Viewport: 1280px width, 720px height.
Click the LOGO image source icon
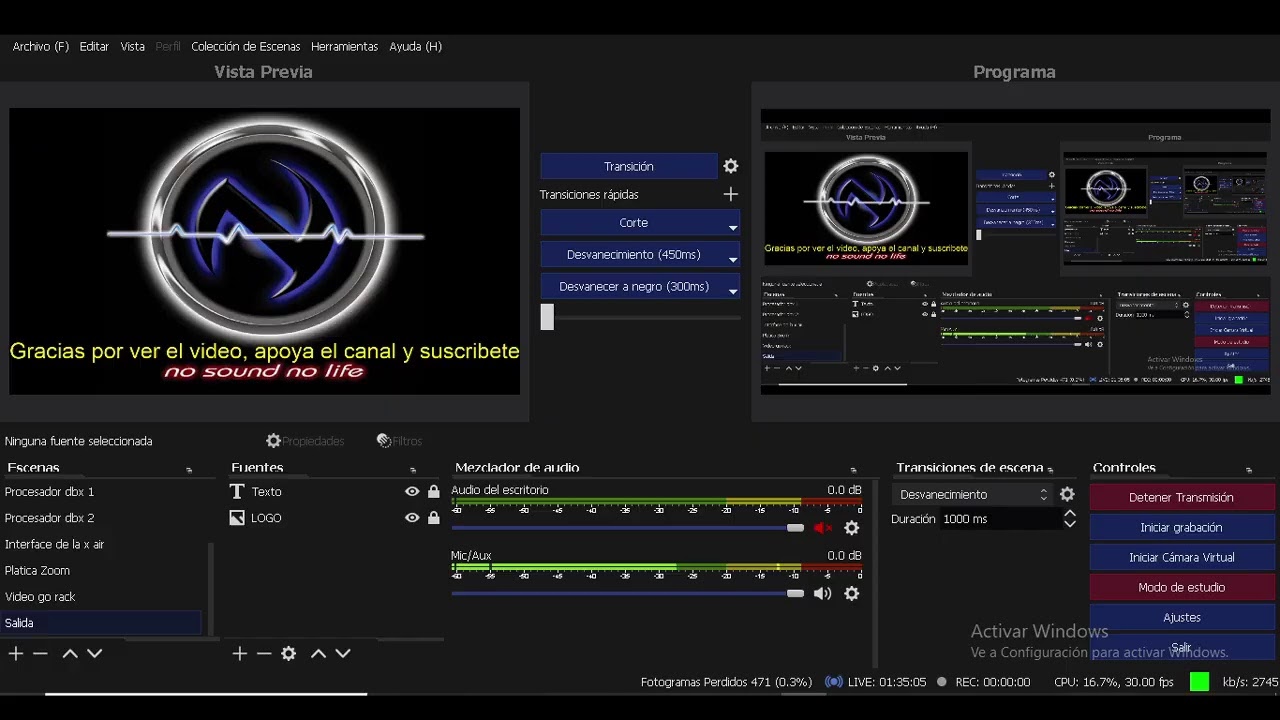pyautogui.click(x=237, y=518)
